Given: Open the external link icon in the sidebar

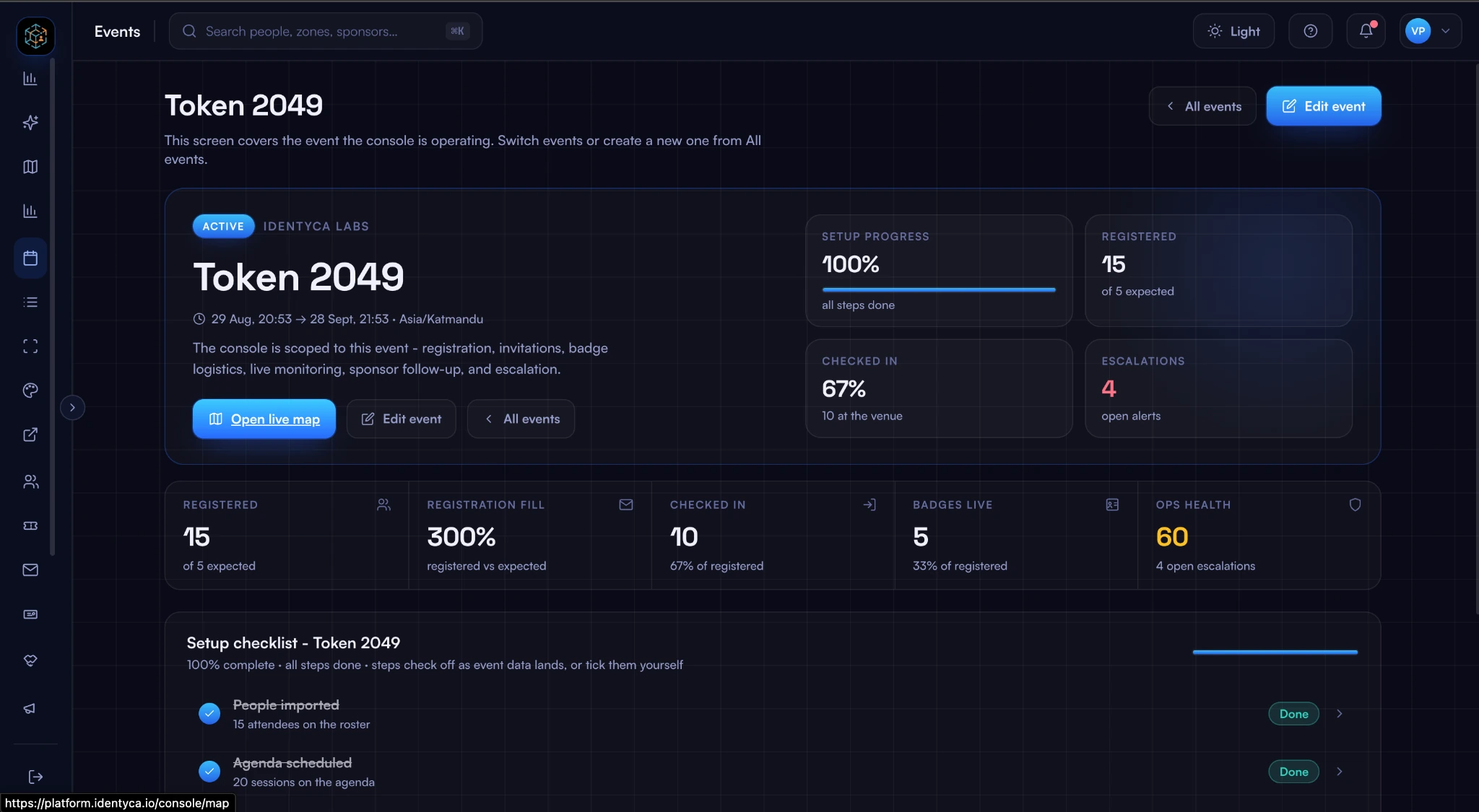Looking at the screenshot, I should 30,435.
